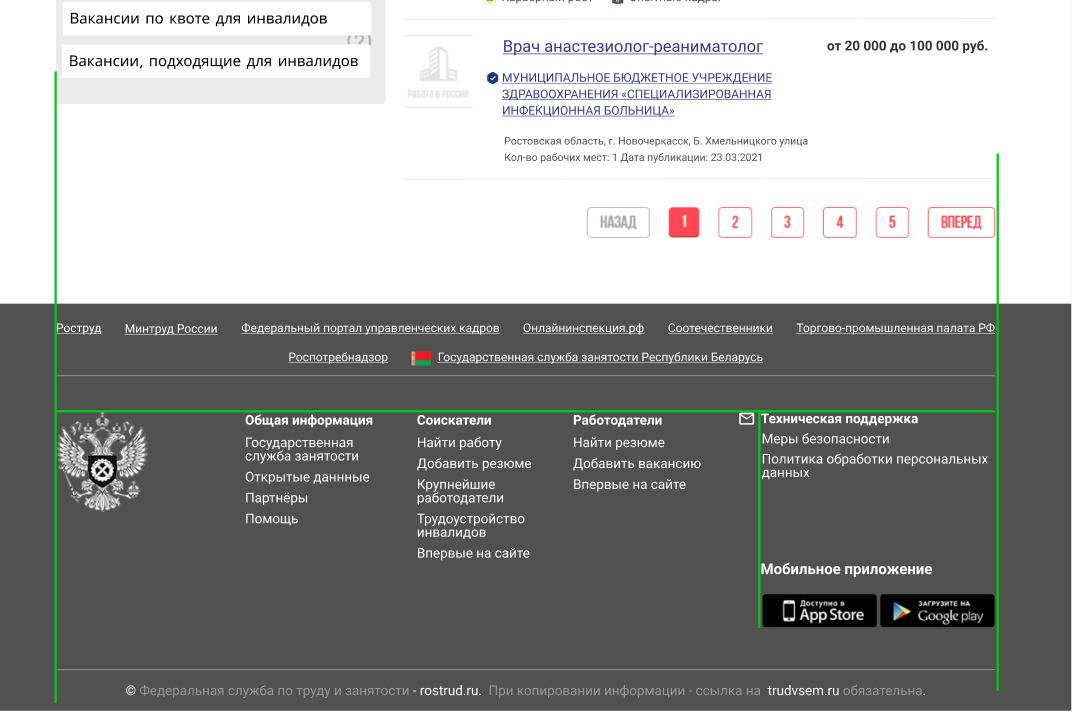The image size is (1072, 712).
Task: Click Добавить вакансию under Работодатели
Action: tap(637, 463)
